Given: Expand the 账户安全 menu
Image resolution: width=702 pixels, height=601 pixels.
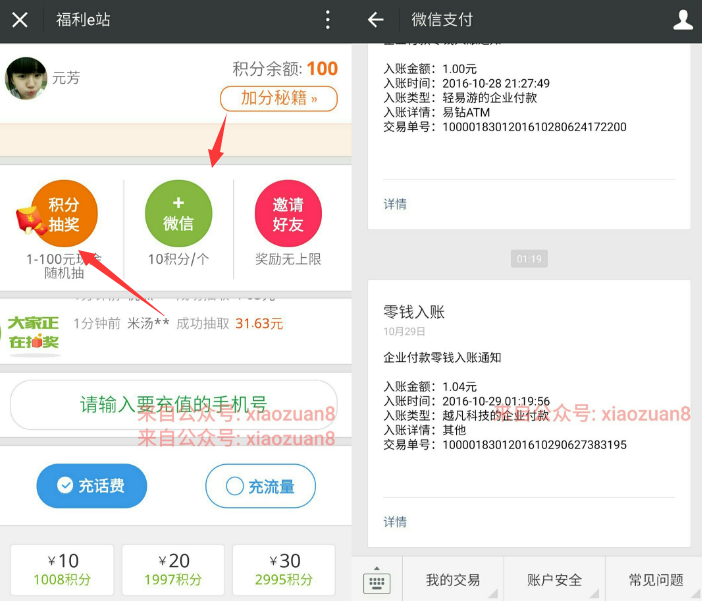Looking at the screenshot, I should click(555, 580).
